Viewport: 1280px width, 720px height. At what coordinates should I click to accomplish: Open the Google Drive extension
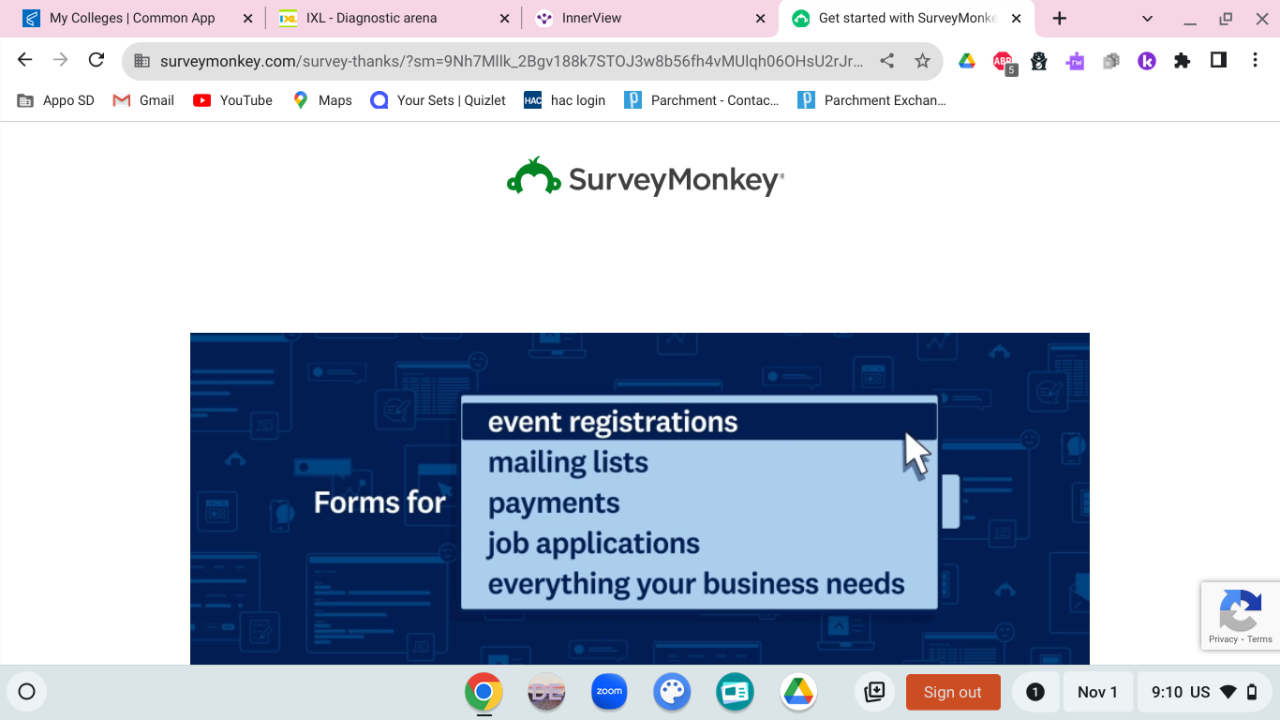967,61
